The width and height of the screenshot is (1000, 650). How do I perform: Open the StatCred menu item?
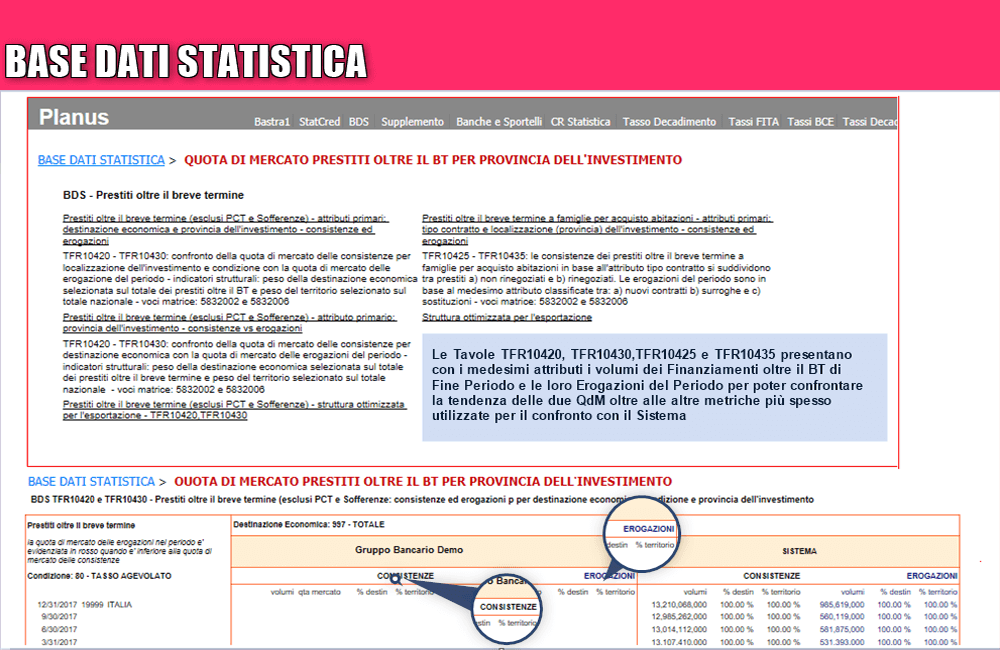click(320, 122)
